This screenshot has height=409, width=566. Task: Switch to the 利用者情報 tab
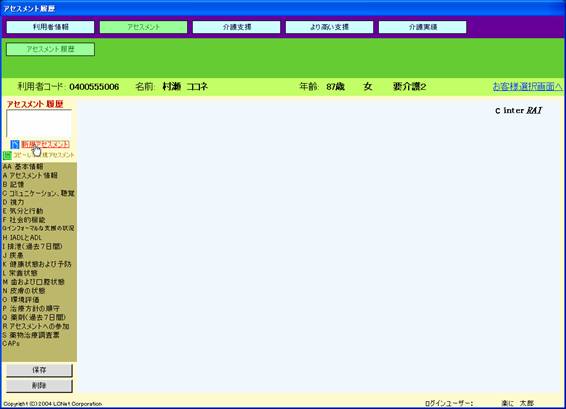point(51,27)
